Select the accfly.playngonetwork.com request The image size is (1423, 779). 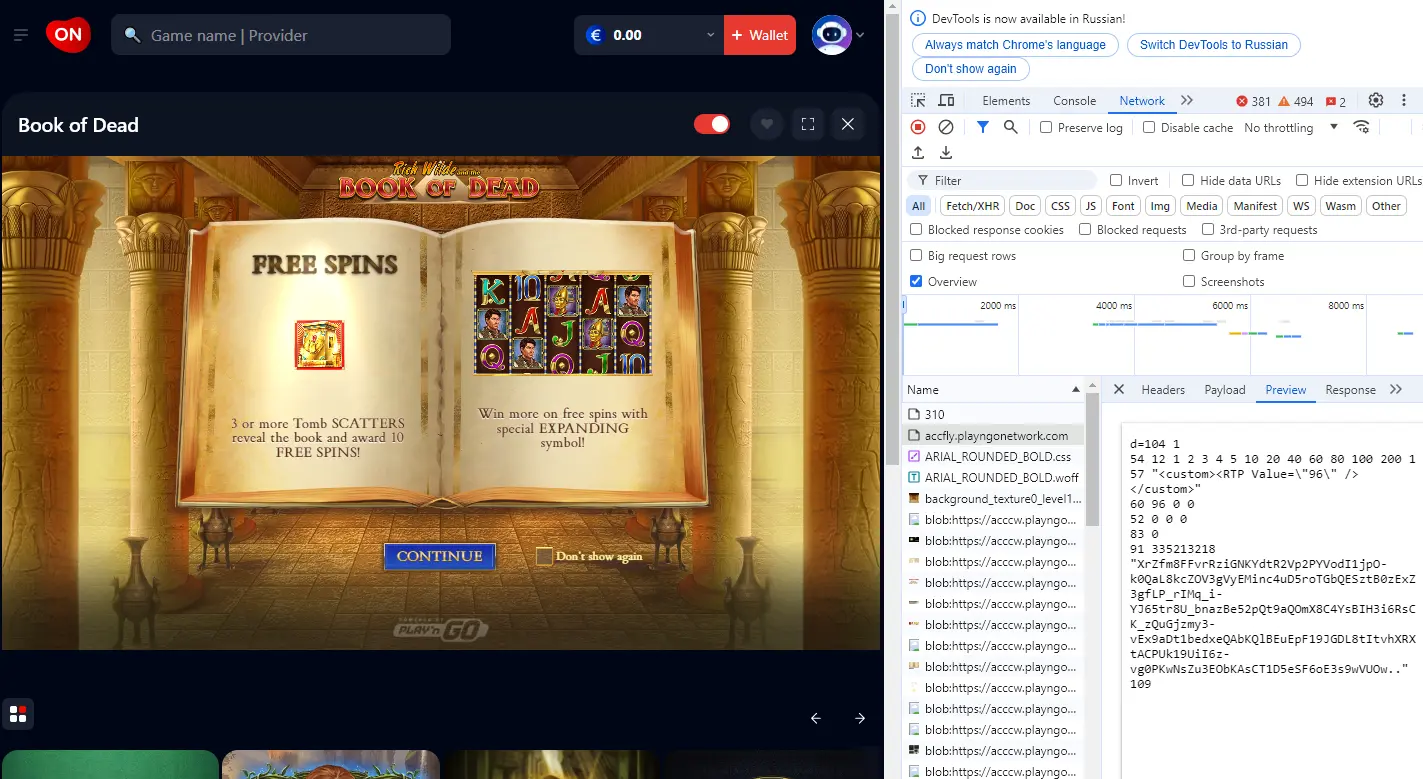click(x=994, y=435)
